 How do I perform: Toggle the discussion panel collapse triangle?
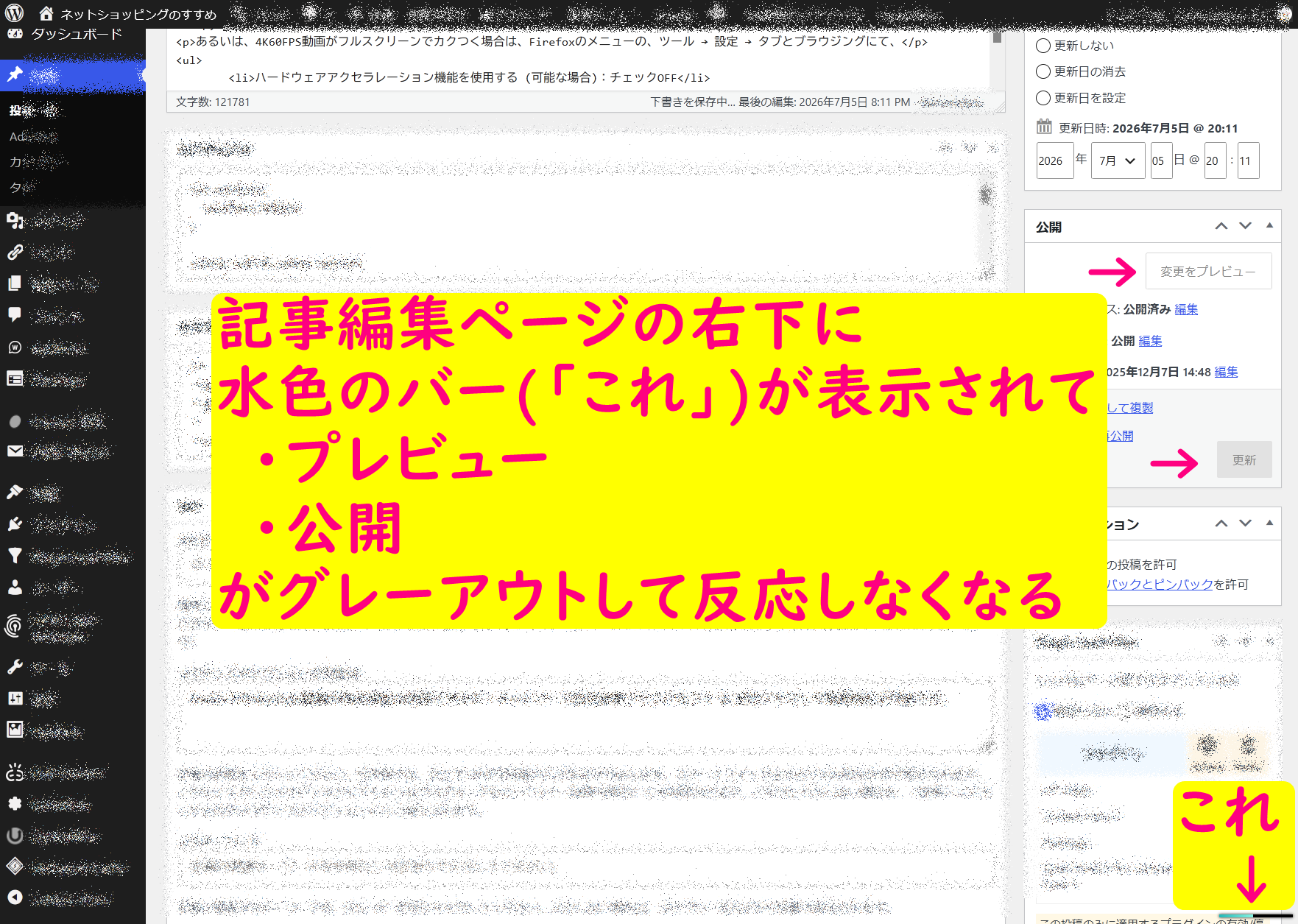point(1269,523)
